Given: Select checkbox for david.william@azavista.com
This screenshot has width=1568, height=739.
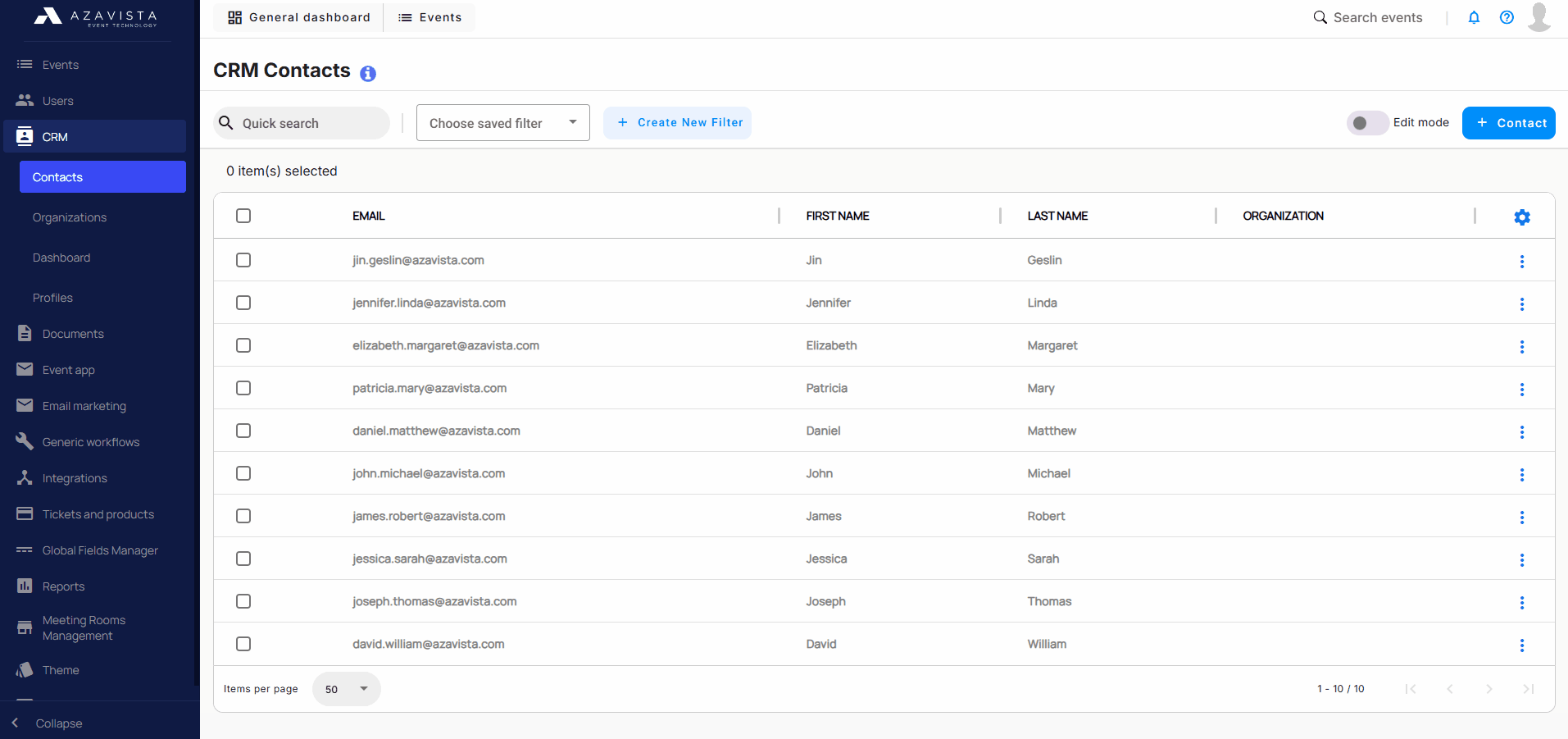Looking at the screenshot, I should pyautogui.click(x=243, y=644).
